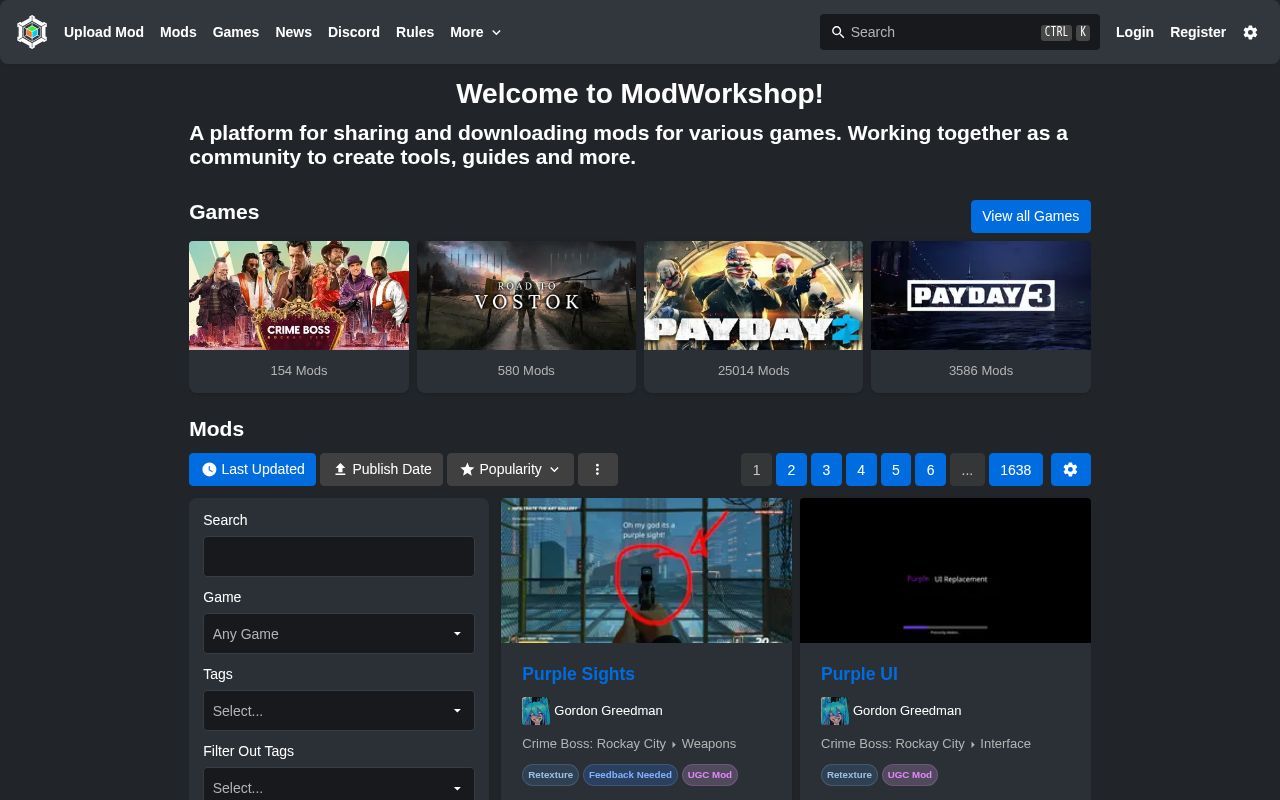The image size is (1280, 800).
Task: Open the Any Game dropdown
Action: click(x=339, y=634)
